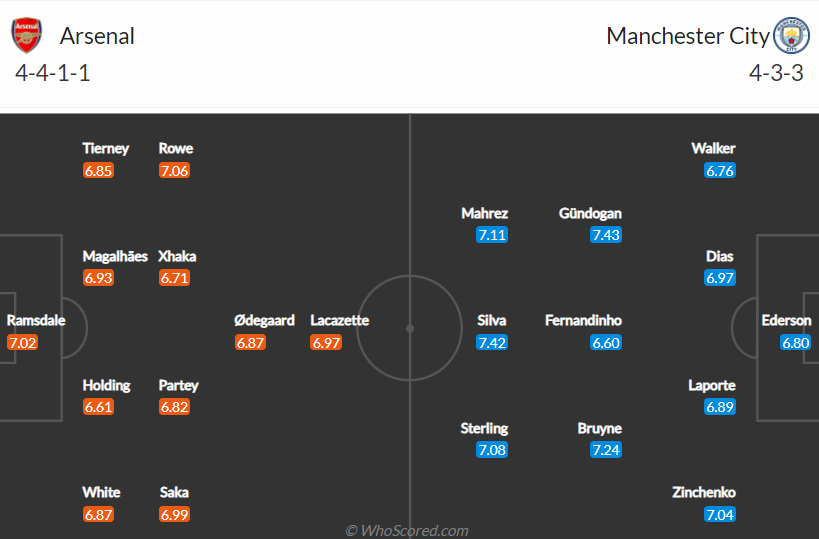Open the Manchester City team name link
819x539 pixels.
[x=688, y=36]
